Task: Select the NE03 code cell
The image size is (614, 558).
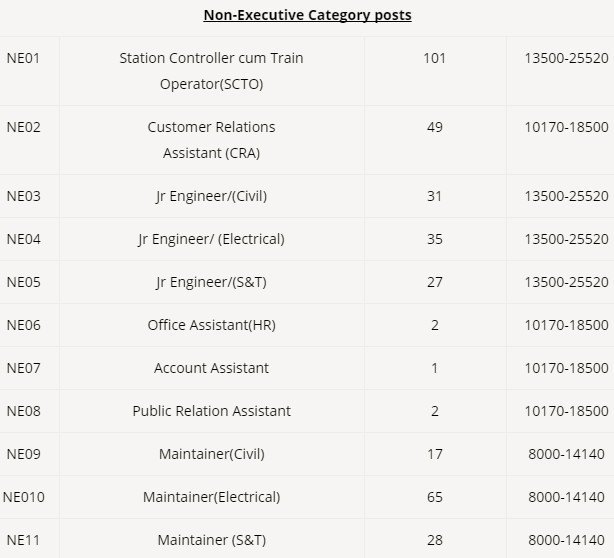Action: 23,196
